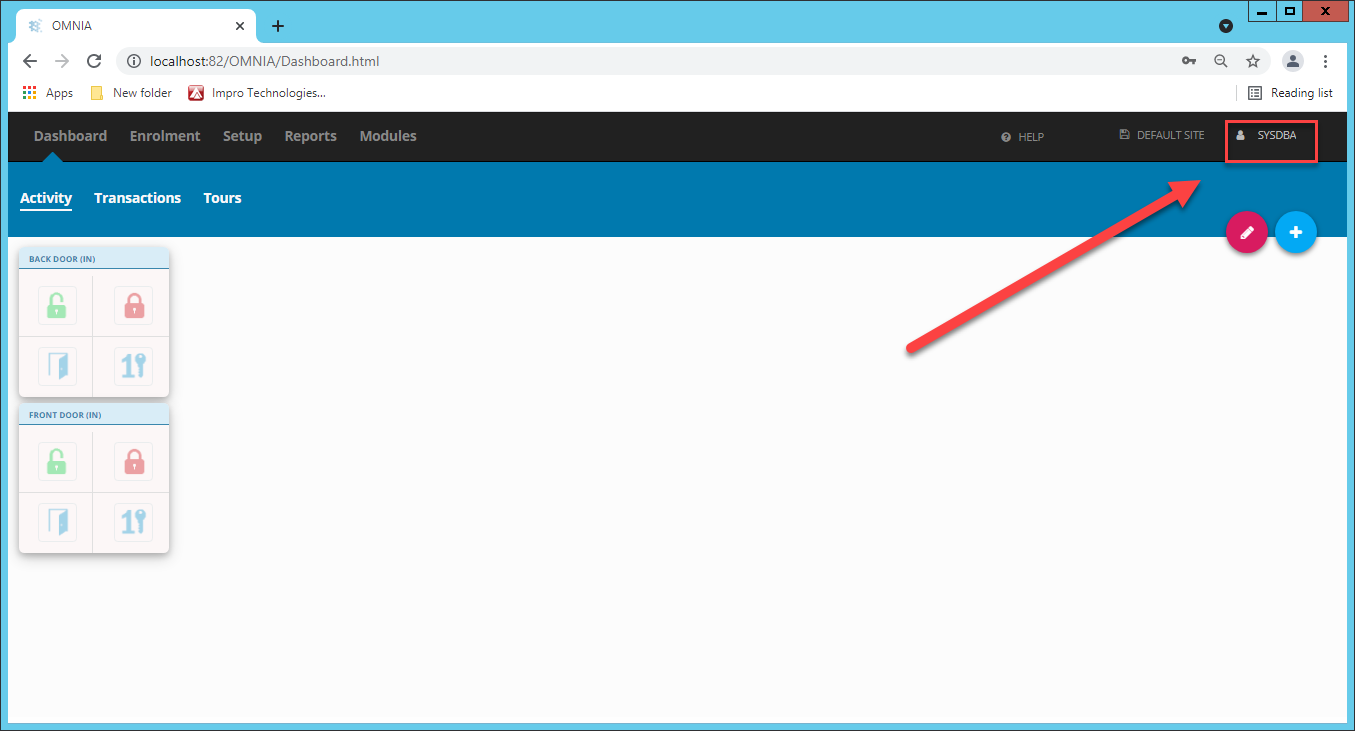Screen dimensions: 1355x731
Task: Reload the Dashboard page
Action: pyautogui.click(x=94, y=61)
